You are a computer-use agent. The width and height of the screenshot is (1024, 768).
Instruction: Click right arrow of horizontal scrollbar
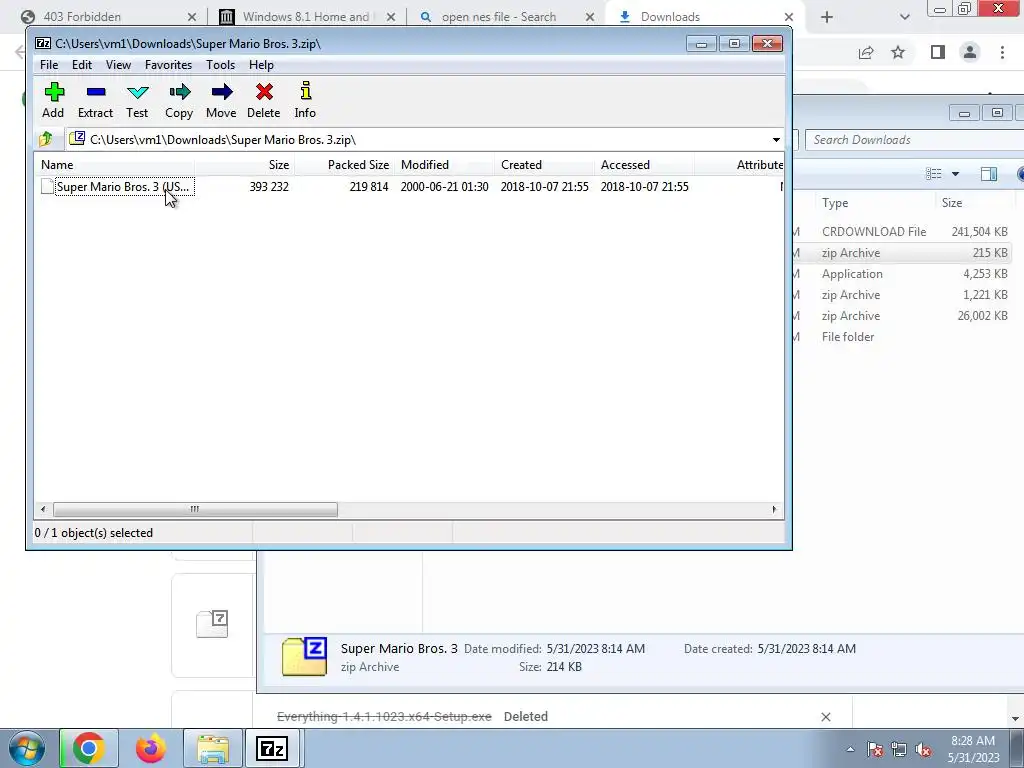pos(775,509)
